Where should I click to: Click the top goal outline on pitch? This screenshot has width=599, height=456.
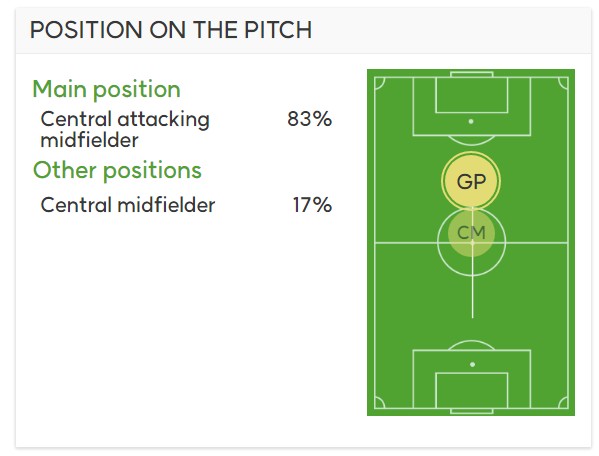point(472,74)
